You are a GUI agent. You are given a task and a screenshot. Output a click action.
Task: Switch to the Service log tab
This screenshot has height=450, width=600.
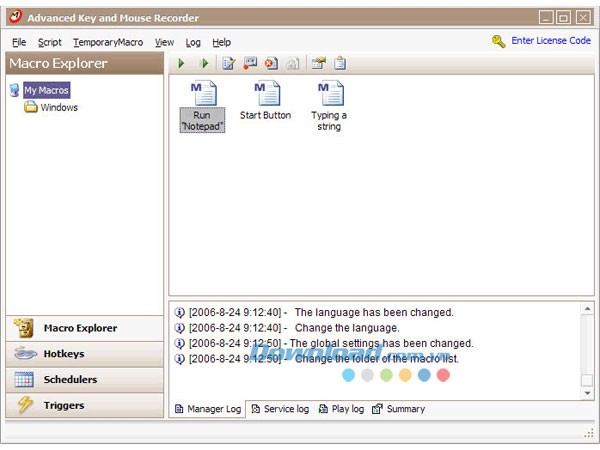tap(280, 409)
